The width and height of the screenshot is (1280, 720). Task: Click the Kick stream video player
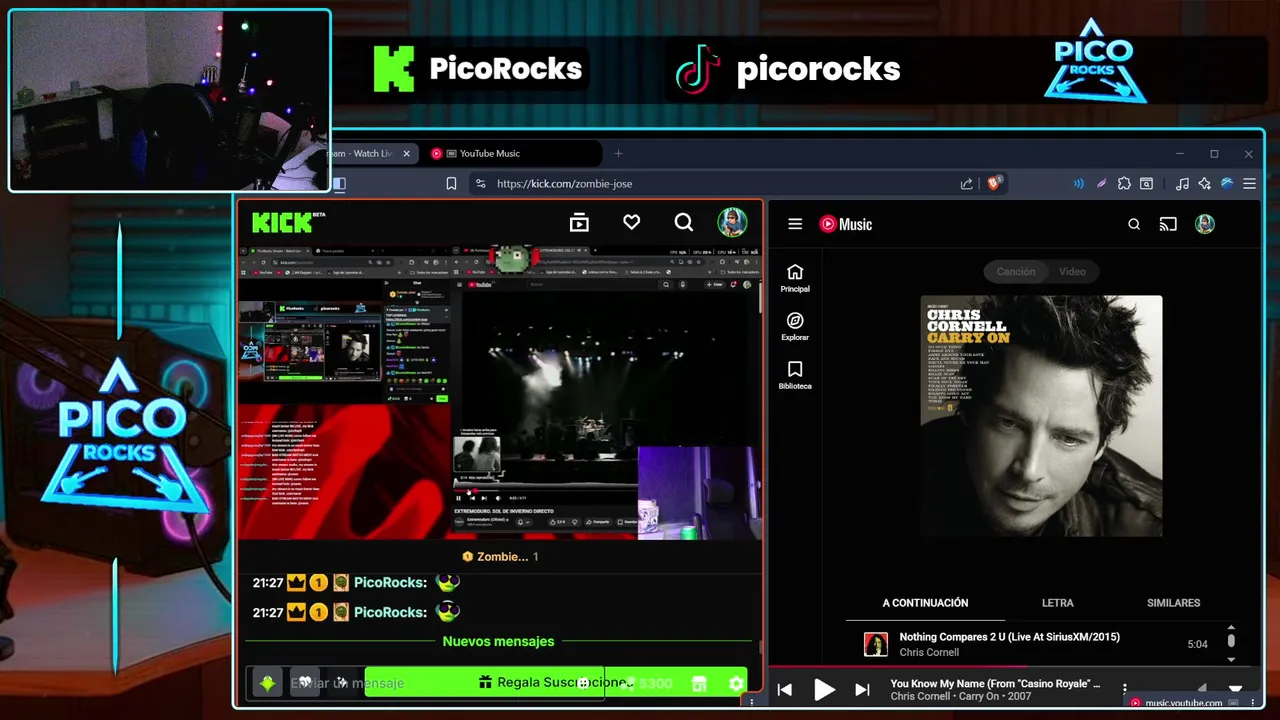[x=499, y=393]
